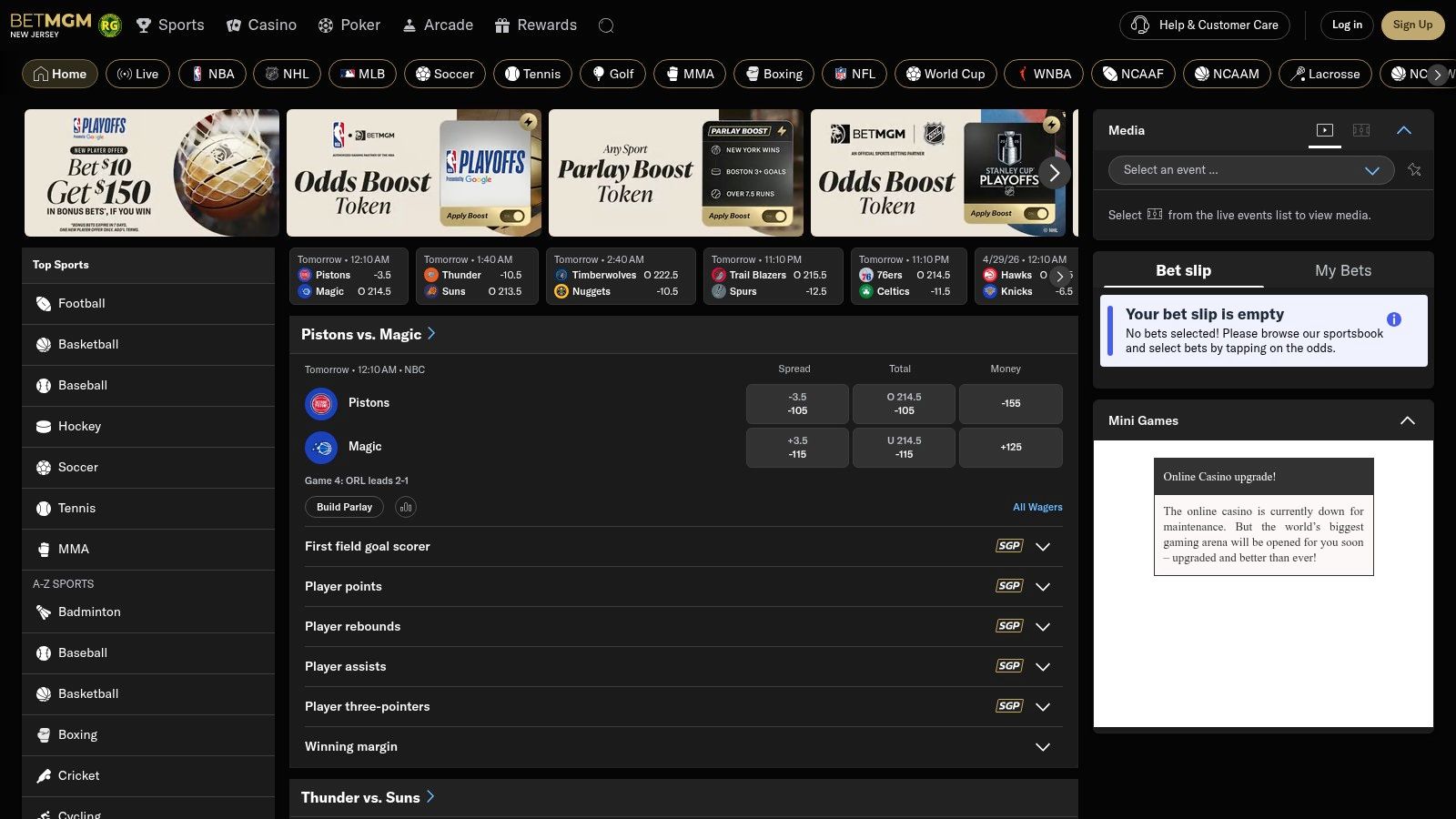
Task: Open the Select an event dropdown
Action: click(1250, 170)
